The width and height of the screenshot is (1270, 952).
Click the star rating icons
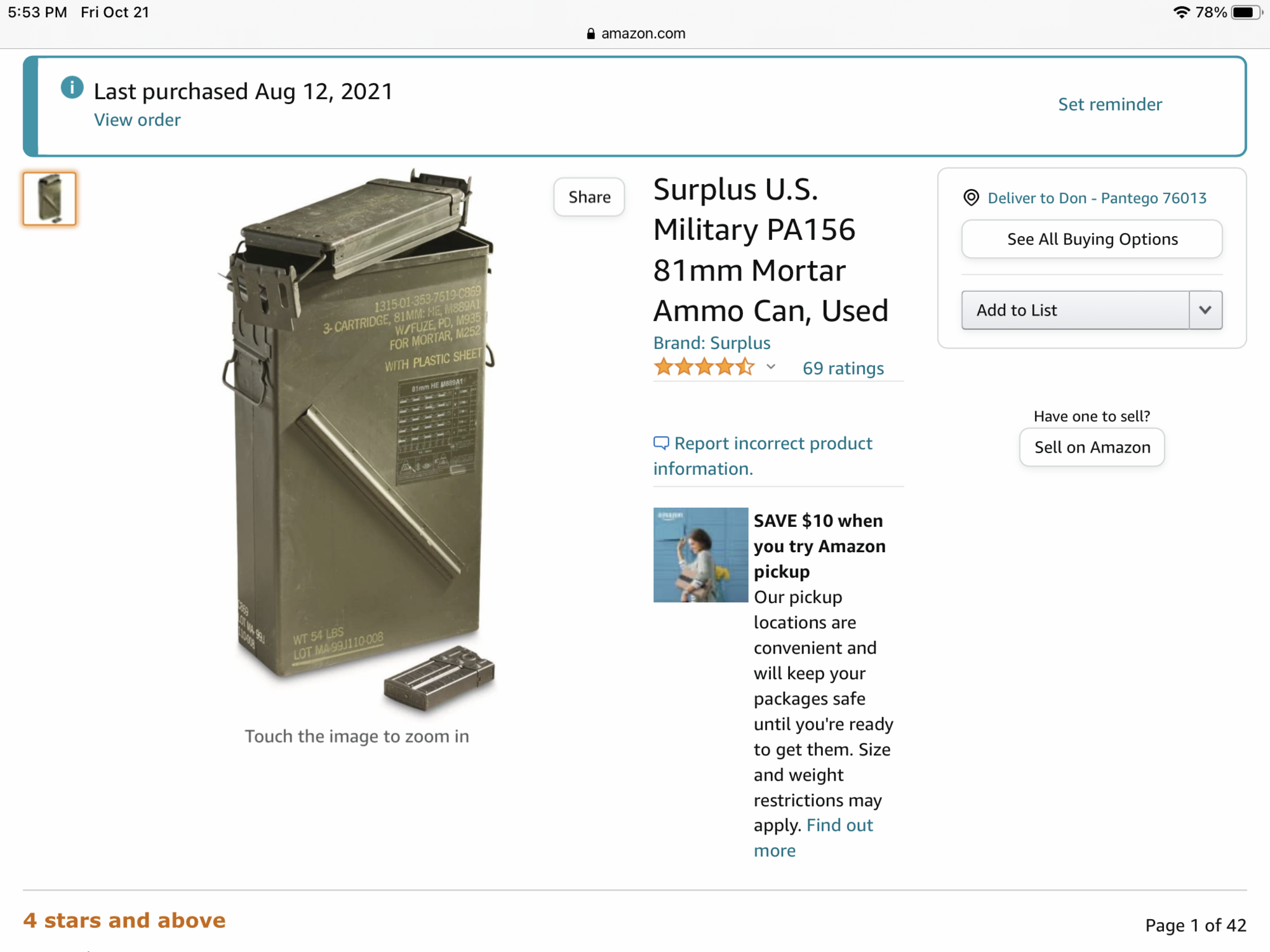point(704,367)
